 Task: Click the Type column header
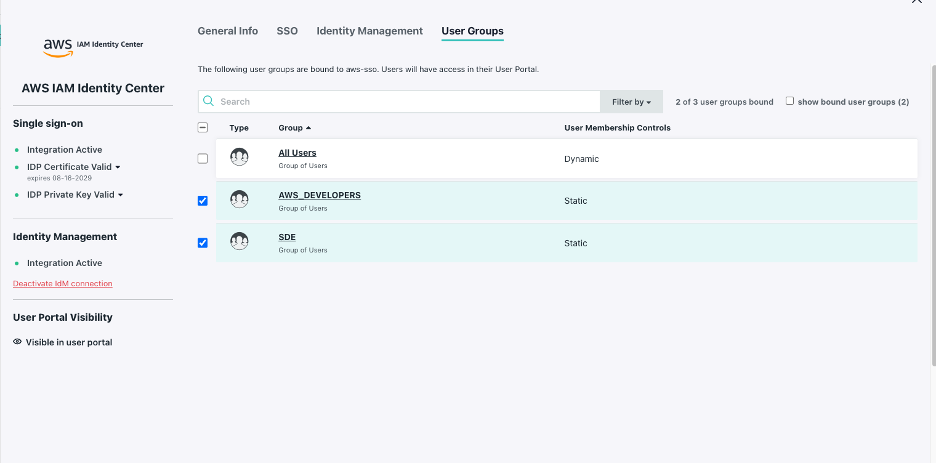(x=239, y=128)
